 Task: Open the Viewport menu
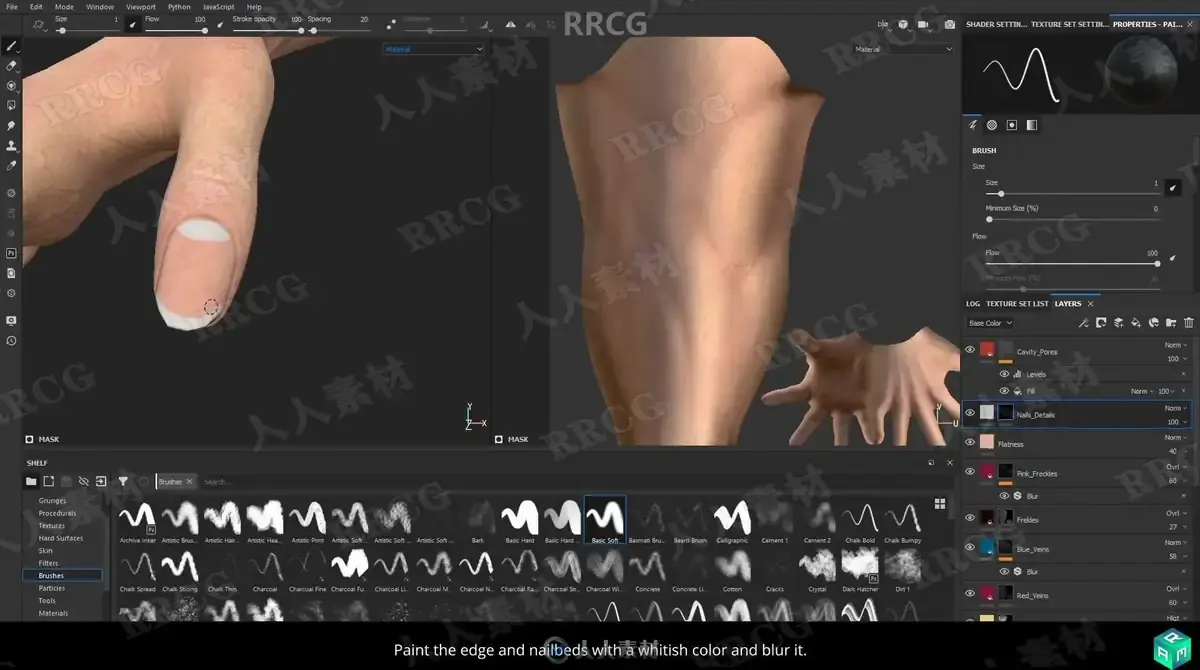tap(141, 6)
